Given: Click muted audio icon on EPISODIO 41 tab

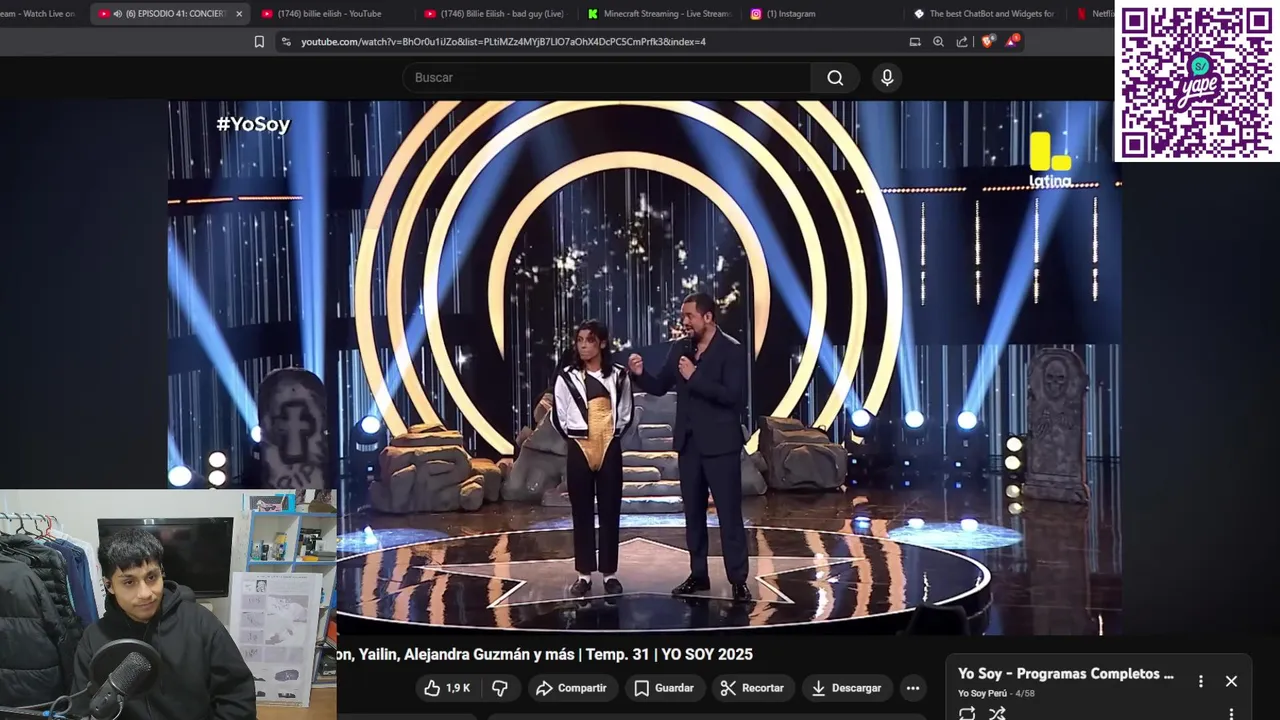Looking at the screenshot, I should pyautogui.click(x=117, y=14).
